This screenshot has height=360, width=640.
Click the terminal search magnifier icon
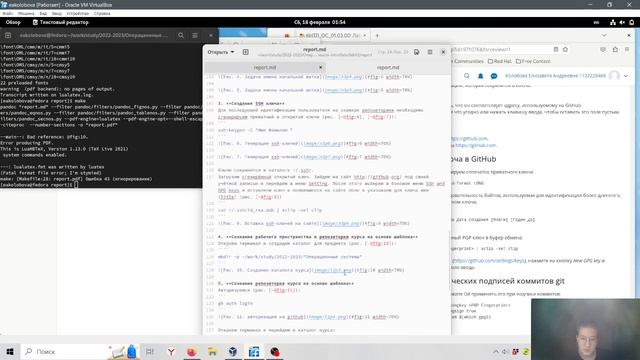[181, 36]
